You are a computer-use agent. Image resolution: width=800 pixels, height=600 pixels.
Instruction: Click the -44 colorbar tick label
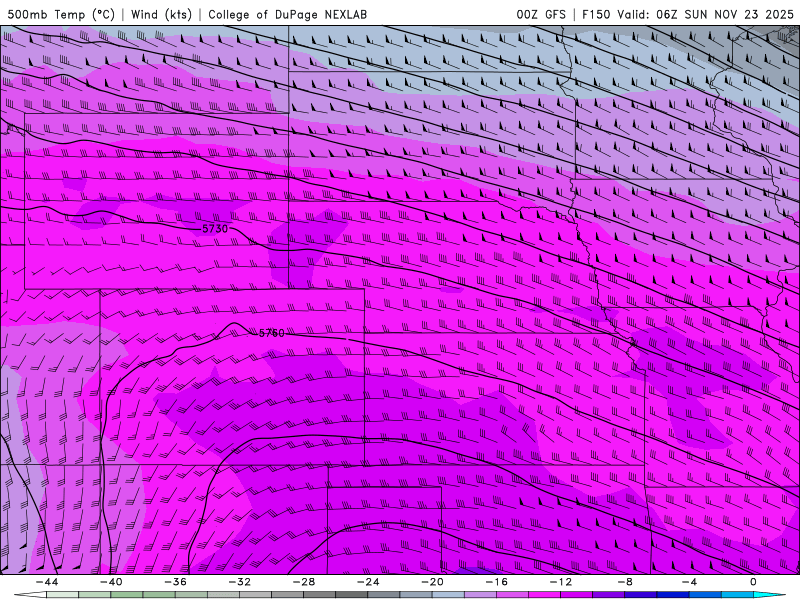click(46, 582)
